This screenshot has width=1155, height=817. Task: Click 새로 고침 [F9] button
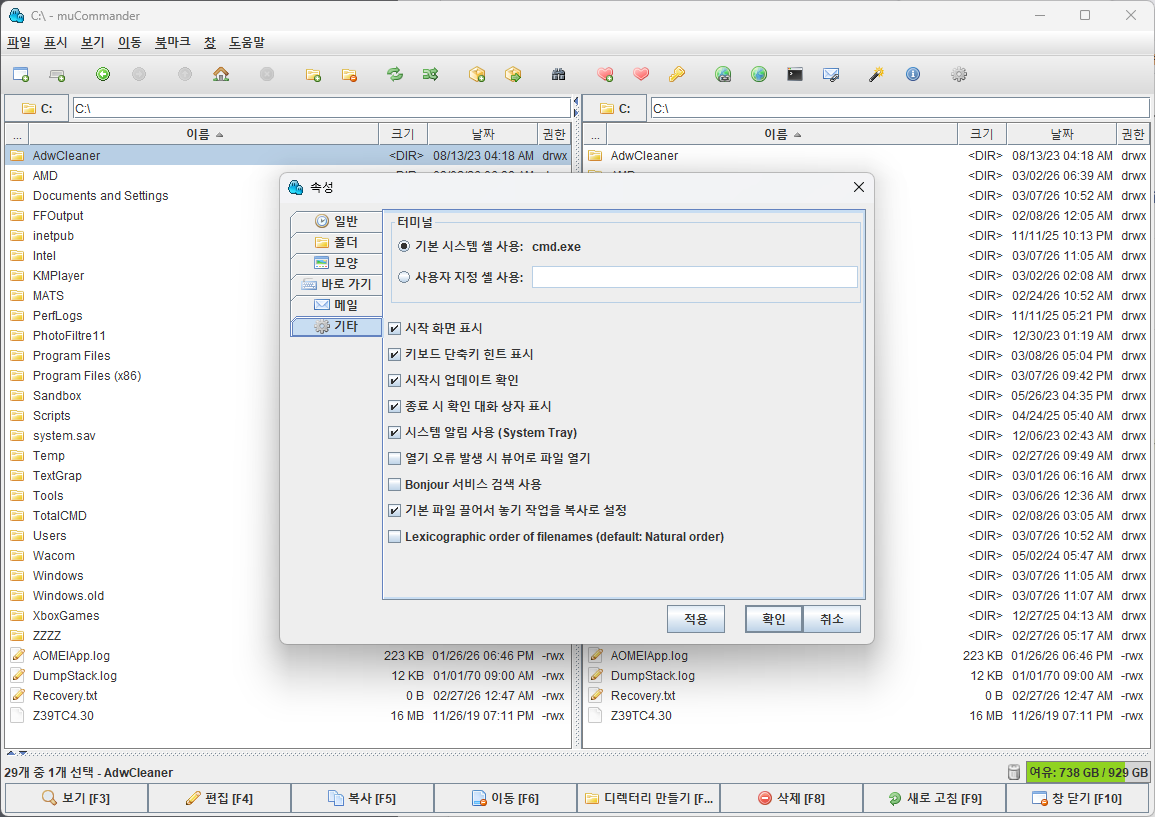pyautogui.click(x=935, y=798)
